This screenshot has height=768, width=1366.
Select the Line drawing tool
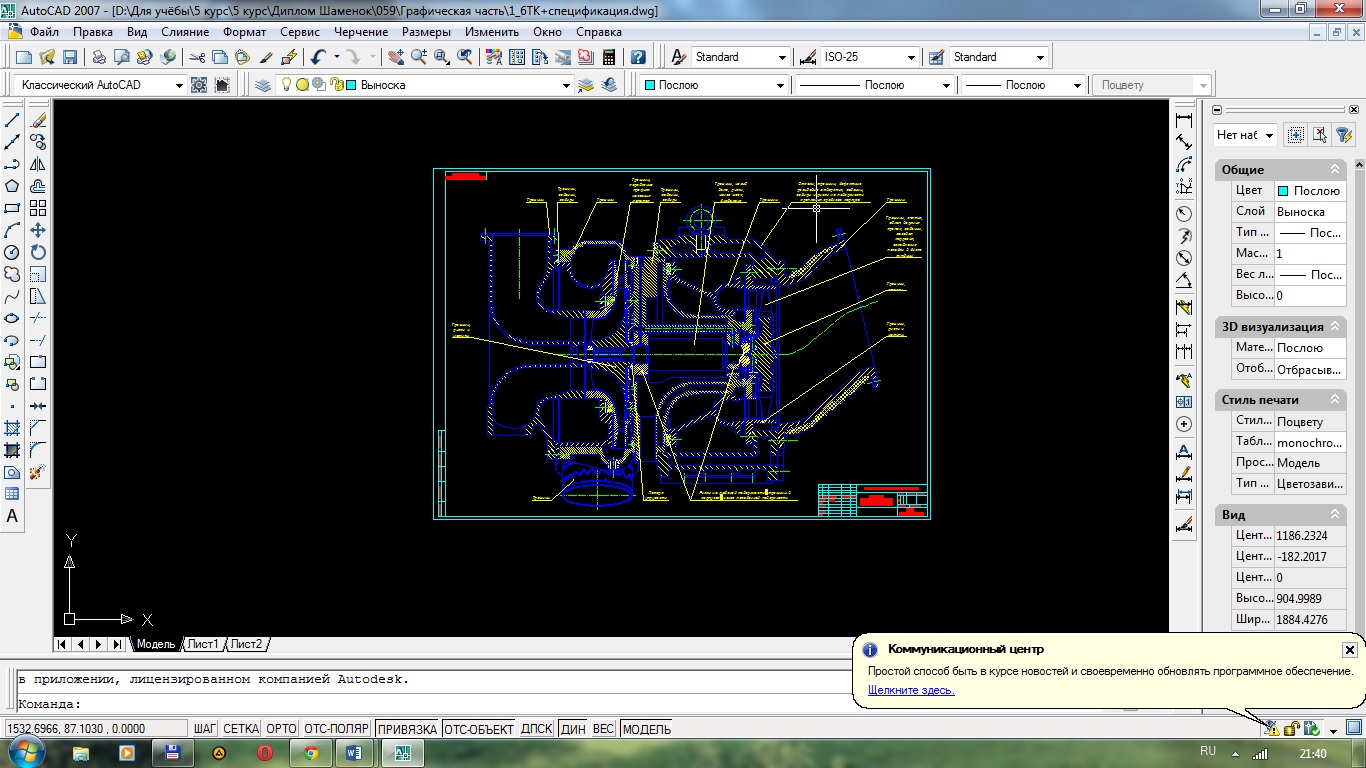click(x=12, y=120)
